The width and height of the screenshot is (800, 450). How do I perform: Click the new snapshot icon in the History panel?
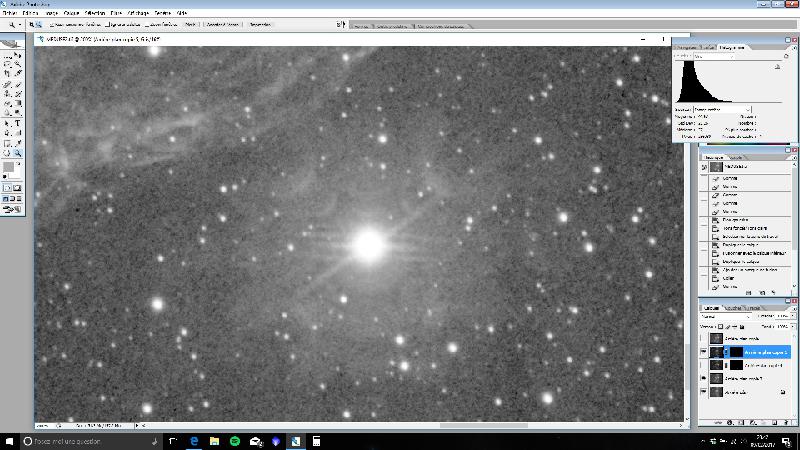click(x=762, y=293)
